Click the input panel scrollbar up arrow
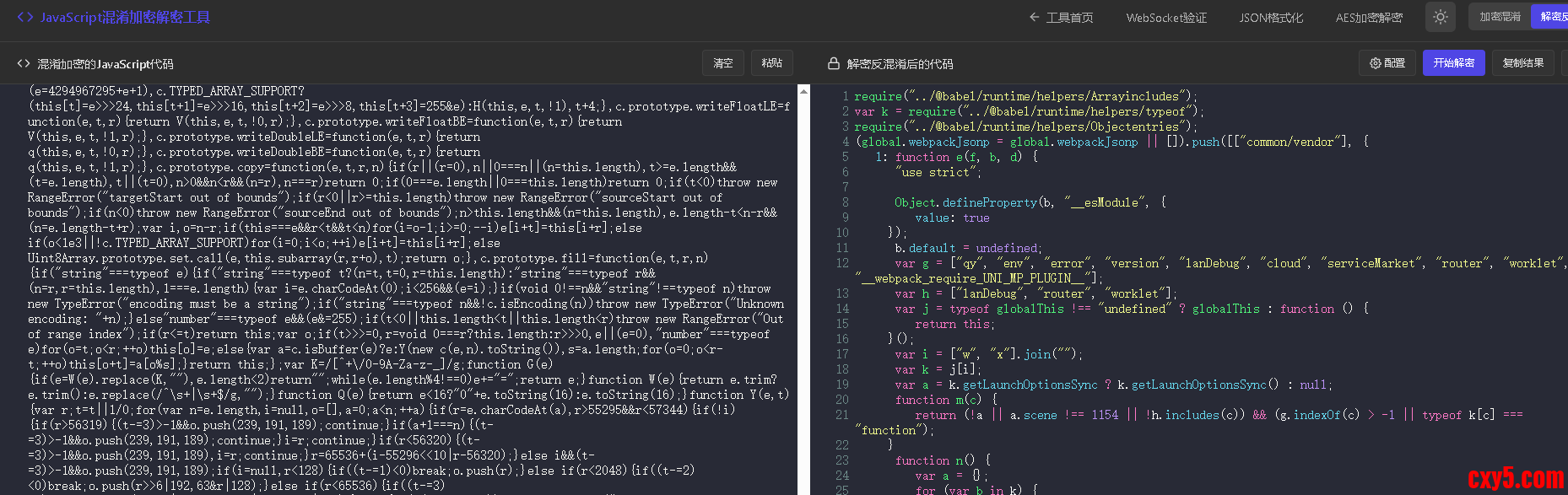This screenshot has width=1568, height=495. (803, 91)
